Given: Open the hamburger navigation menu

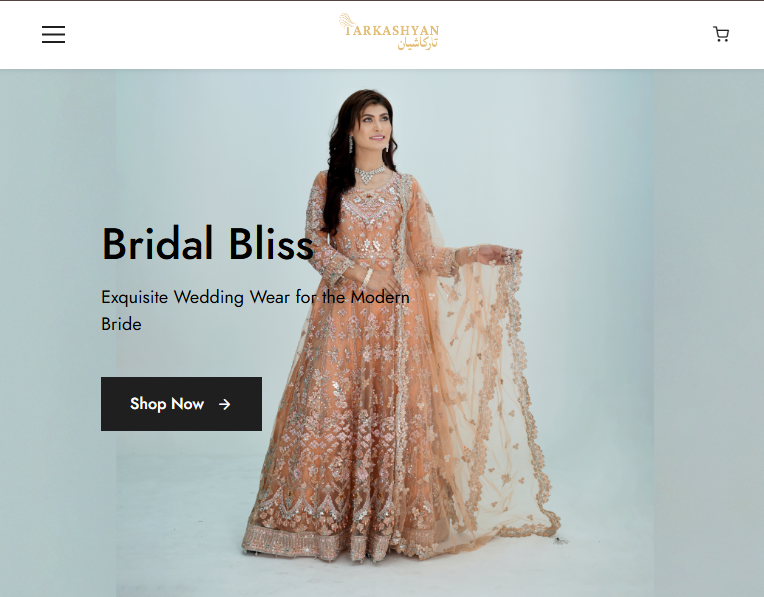Looking at the screenshot, I should point(53,35).
